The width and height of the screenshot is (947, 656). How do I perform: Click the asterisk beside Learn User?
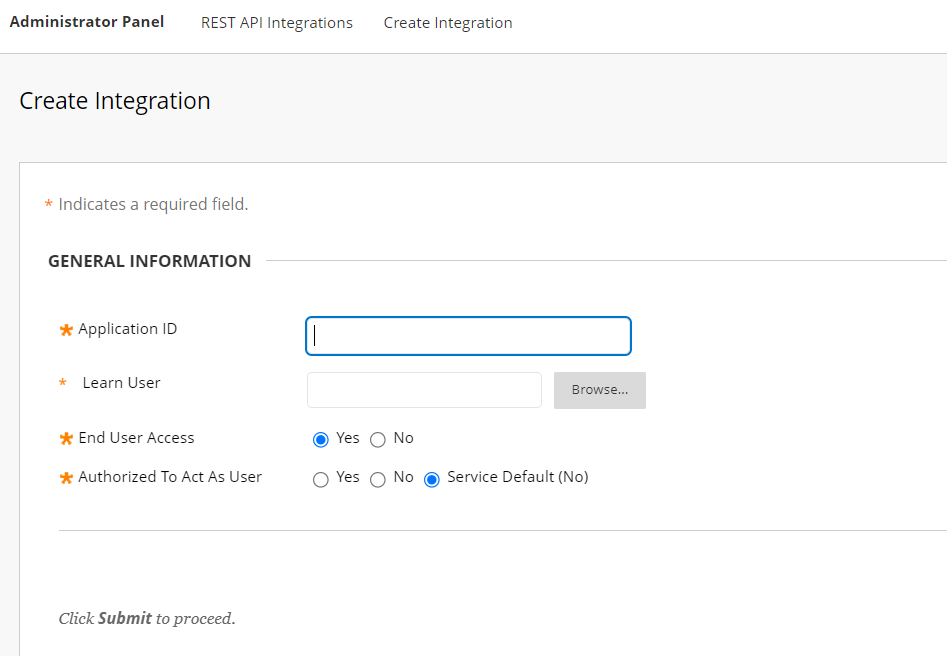tap(63, 383)
